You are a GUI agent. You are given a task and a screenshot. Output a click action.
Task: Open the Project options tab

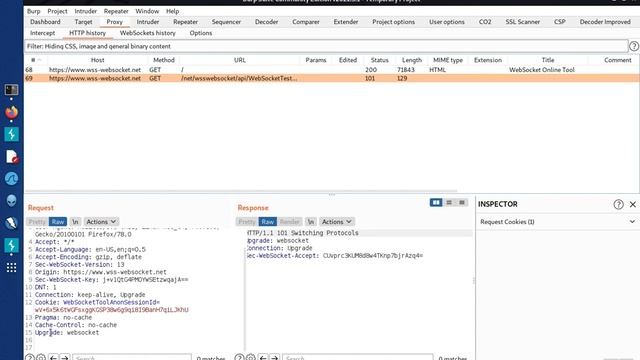click(x=393, y=22)
